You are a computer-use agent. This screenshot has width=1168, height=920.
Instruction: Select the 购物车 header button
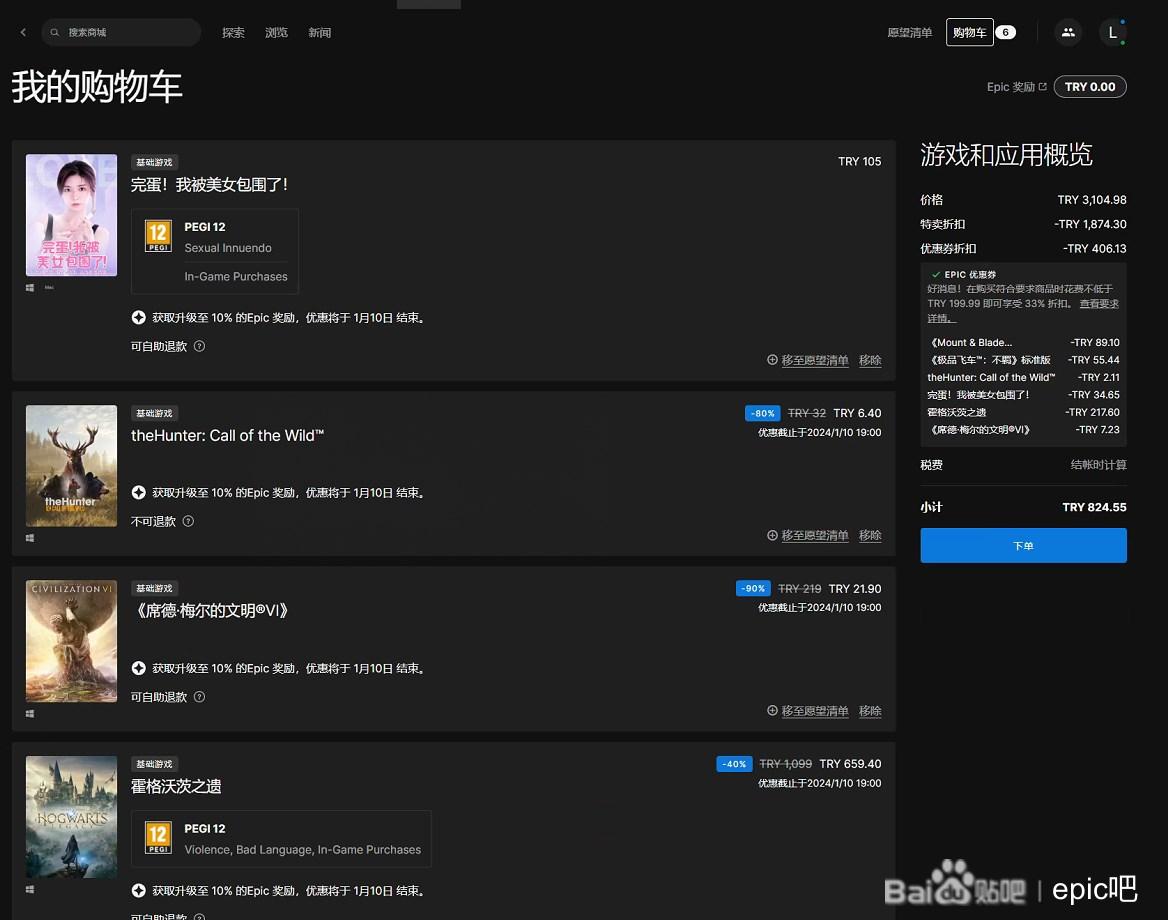click(970, 32)
